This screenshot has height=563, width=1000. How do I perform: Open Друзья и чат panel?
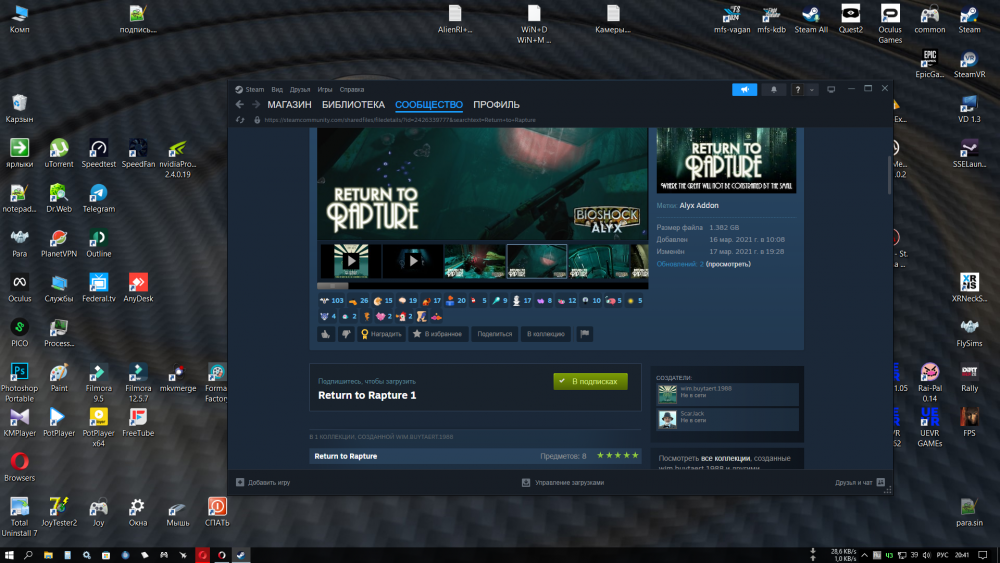[860, 483]
